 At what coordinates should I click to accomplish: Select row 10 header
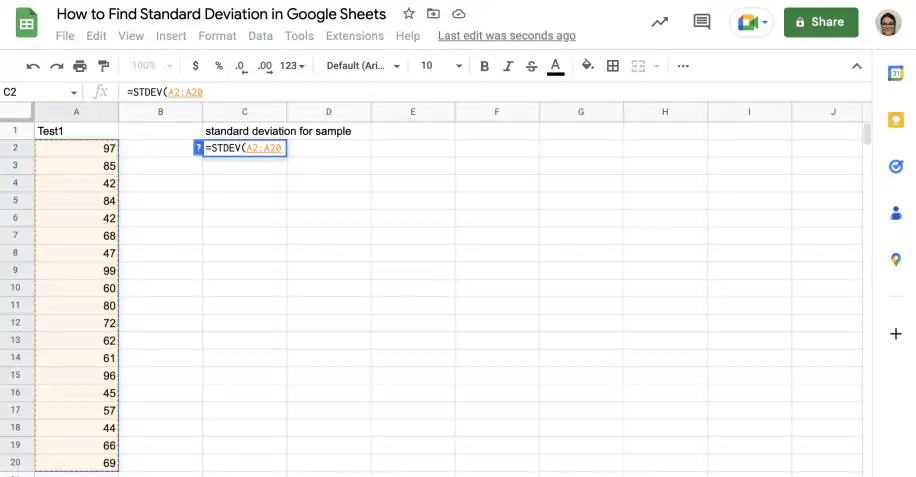tap(15, 288)
